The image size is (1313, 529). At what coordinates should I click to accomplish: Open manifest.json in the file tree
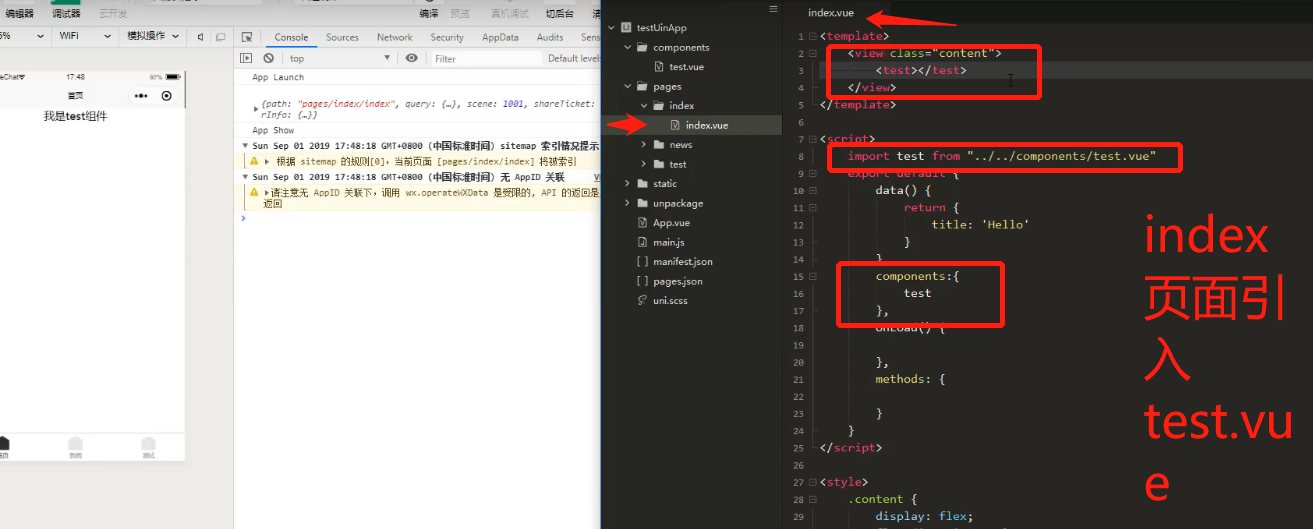point(683,262)
